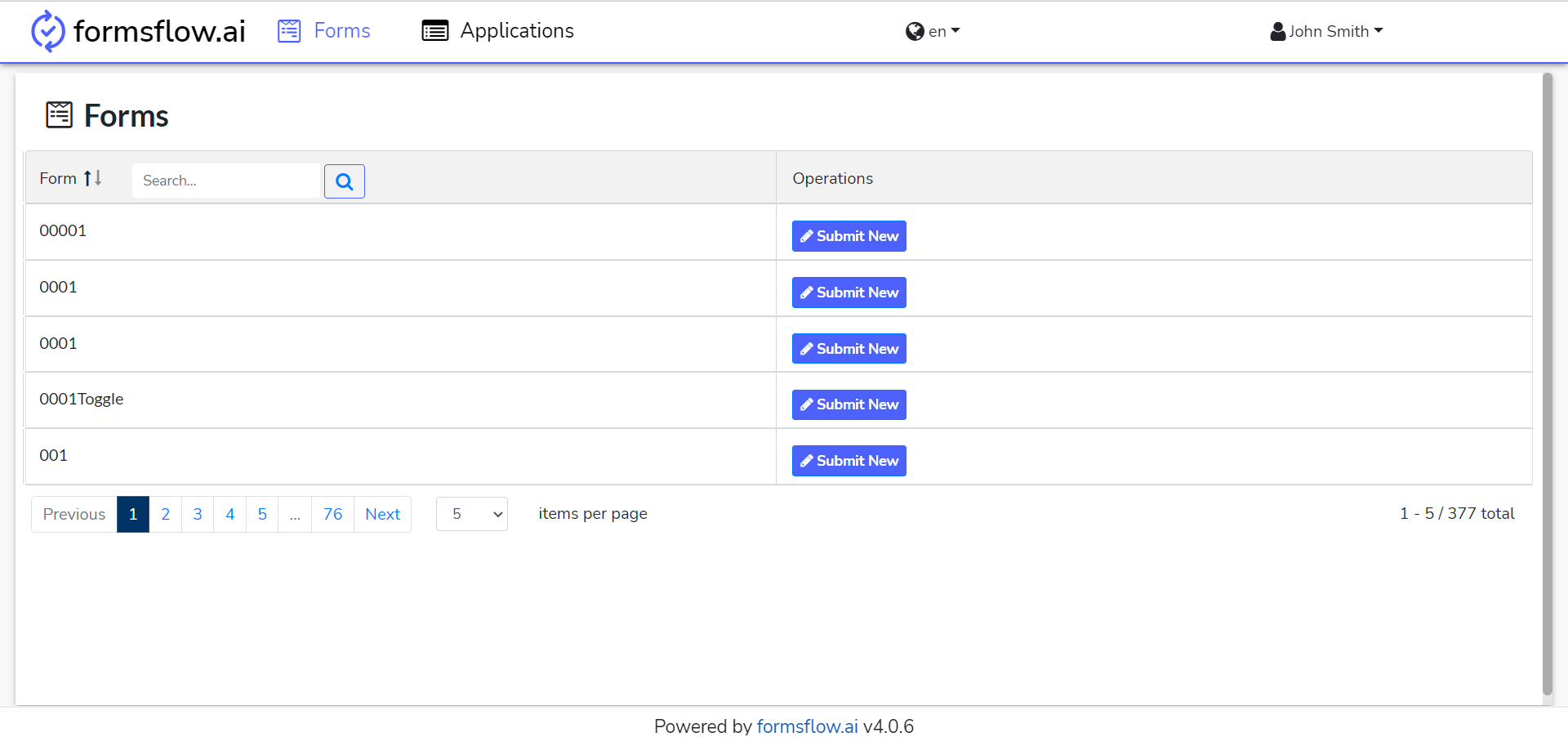Go to pagination page 3

[198, 514]
